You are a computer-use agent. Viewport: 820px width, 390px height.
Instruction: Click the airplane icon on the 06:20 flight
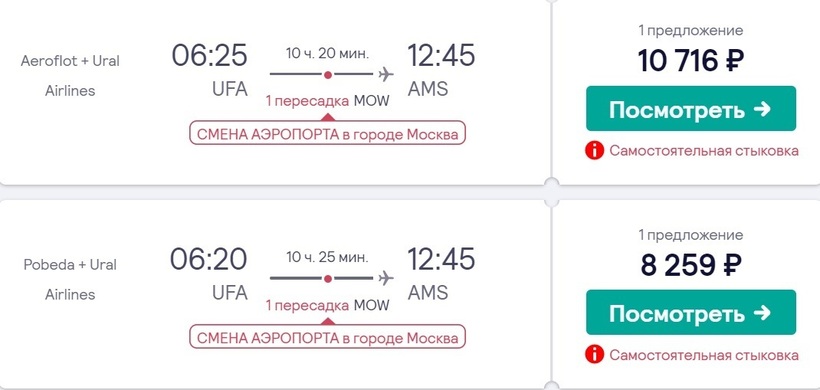pyautogui.click(x=386, y=278)
